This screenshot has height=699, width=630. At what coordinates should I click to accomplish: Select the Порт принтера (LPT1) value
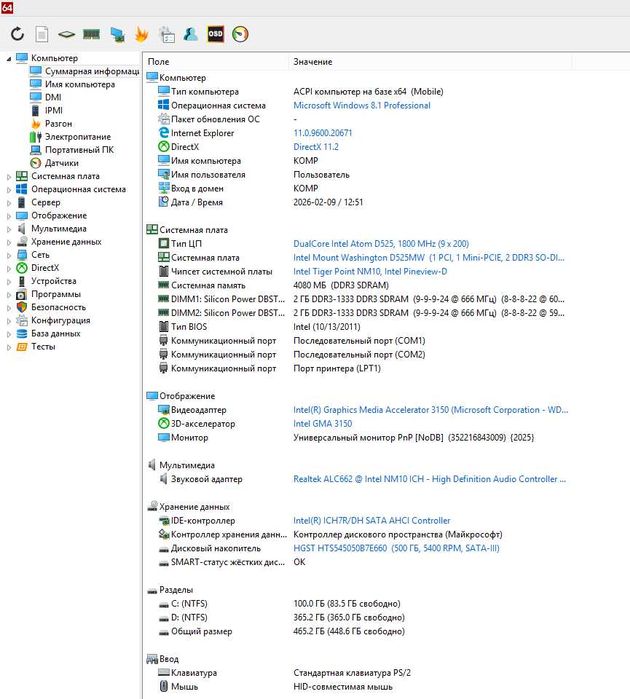tap(337, 368)
